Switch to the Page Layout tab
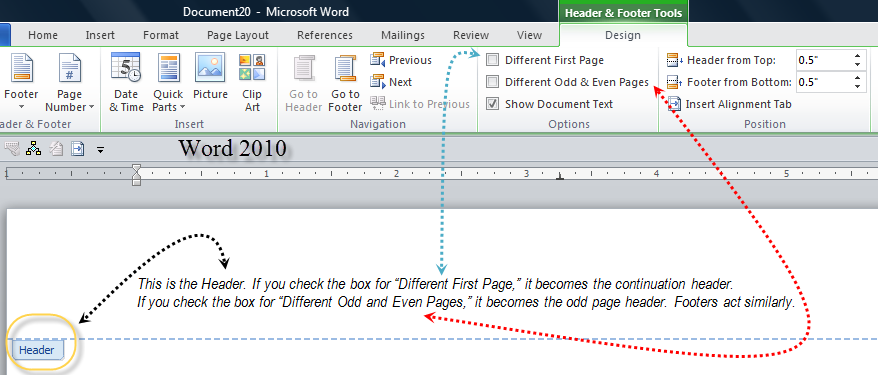 pos(238,35)
